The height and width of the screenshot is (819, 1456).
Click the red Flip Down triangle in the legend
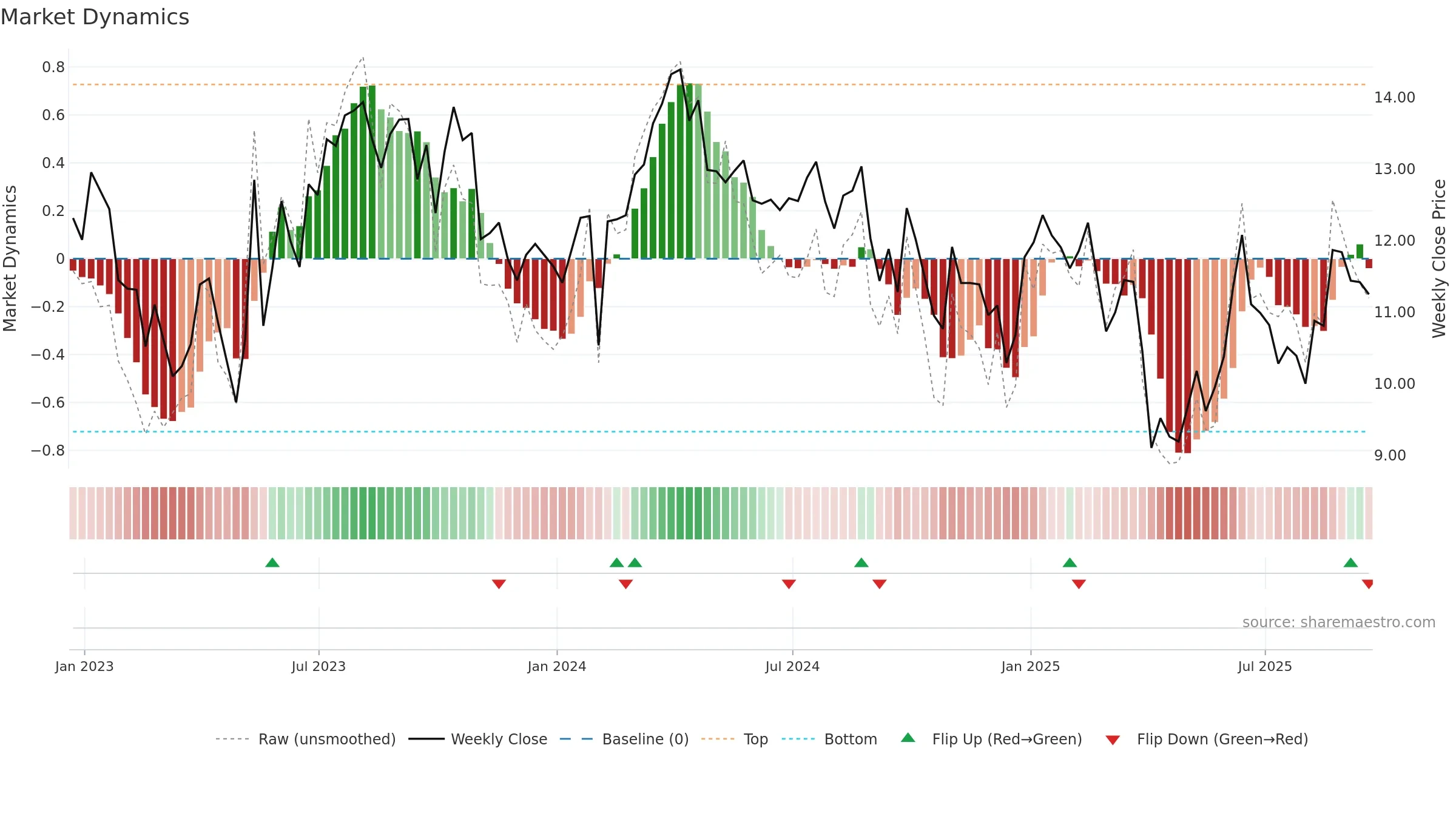click(1113, 740)
